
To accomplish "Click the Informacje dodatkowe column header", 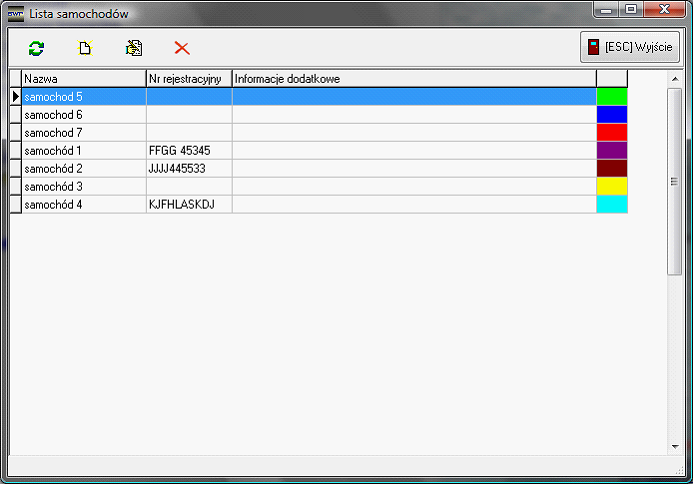I will (414, 78).
